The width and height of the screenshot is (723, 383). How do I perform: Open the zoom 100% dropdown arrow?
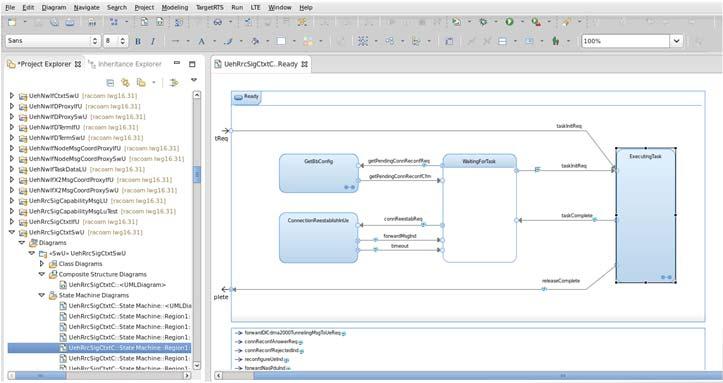pyautogui.click(x=676, y=41)
